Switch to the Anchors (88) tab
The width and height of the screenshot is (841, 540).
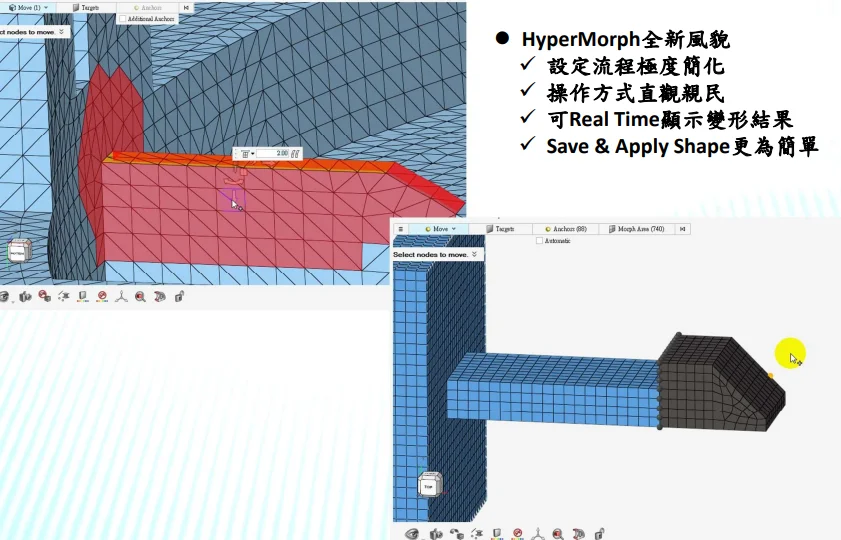[563, 229]
